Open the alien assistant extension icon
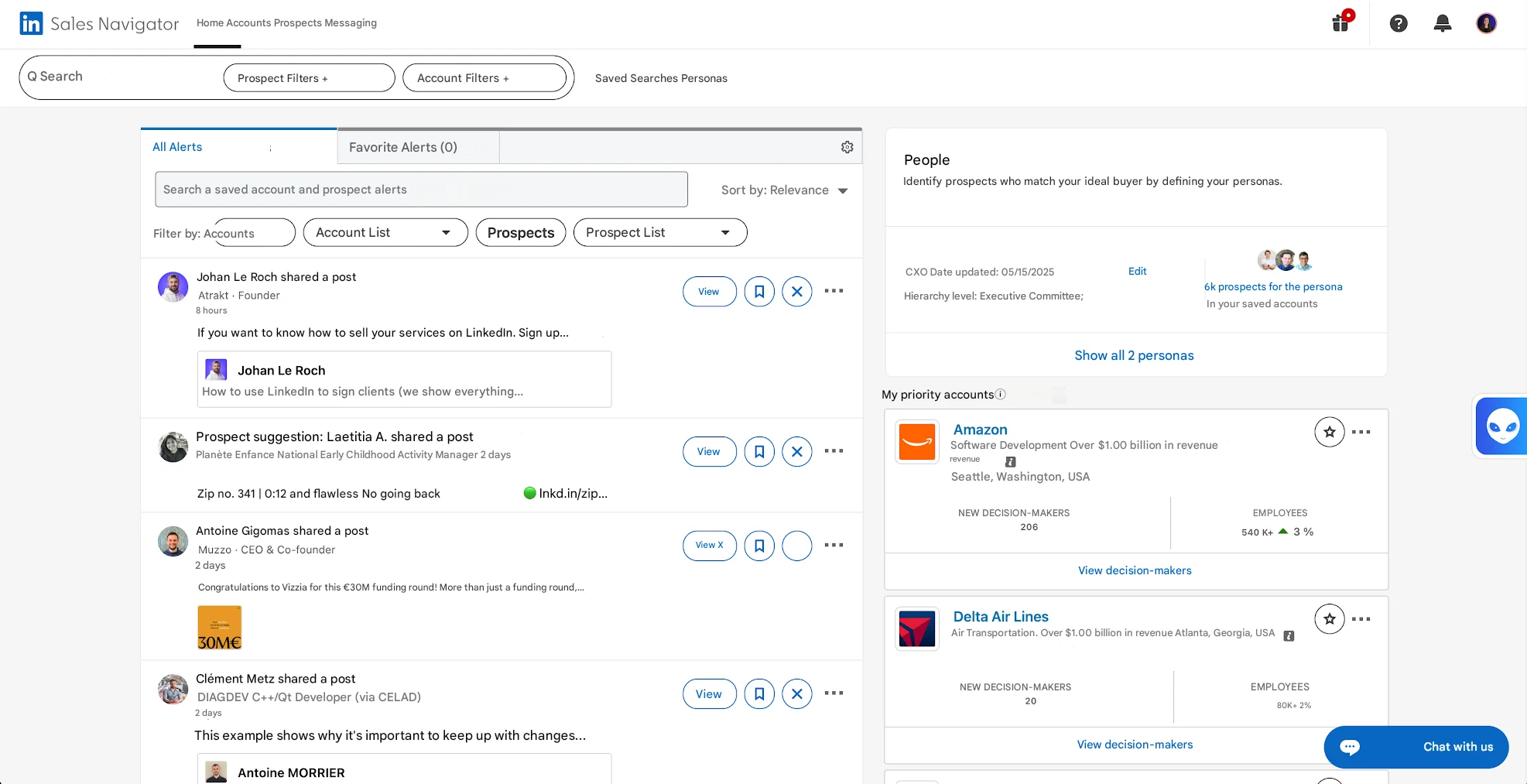This screenshot has width=1527, height=784. tap(1501, 426)
